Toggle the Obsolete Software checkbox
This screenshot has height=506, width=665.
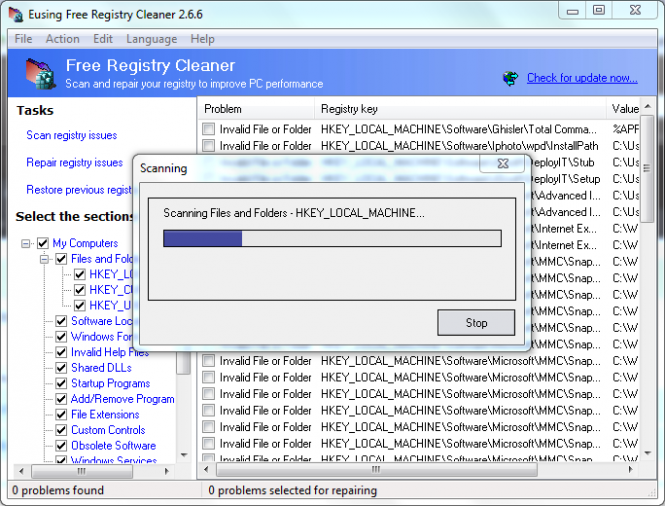61,446
